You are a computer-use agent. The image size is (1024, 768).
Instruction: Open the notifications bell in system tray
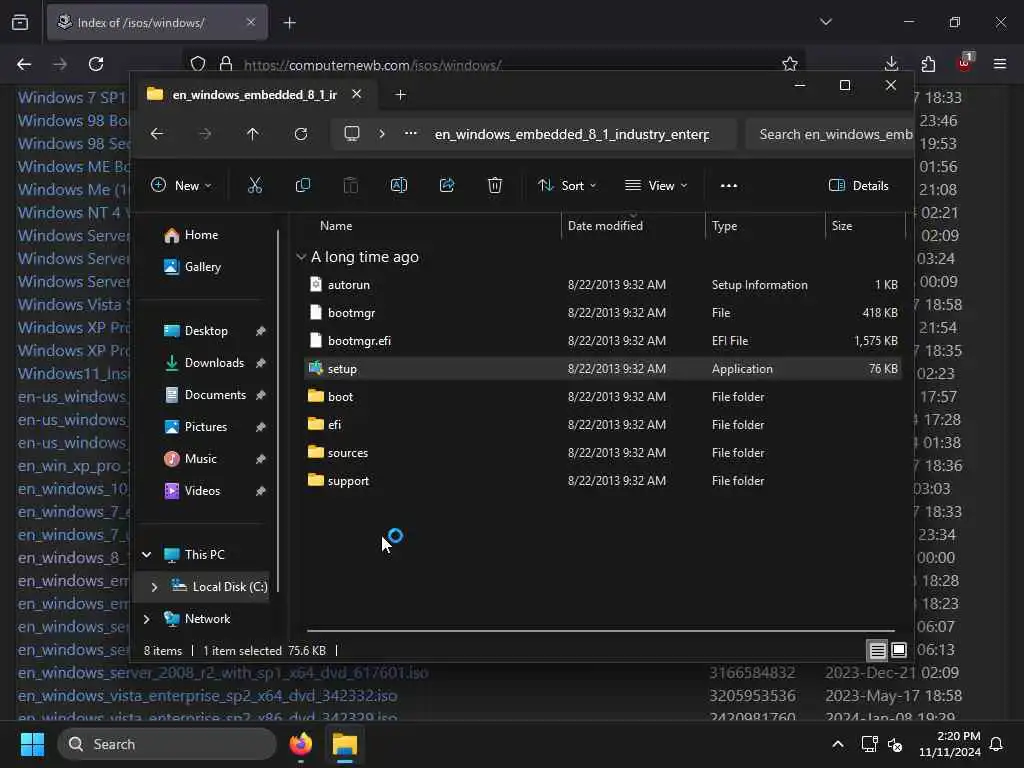(996, 744)
